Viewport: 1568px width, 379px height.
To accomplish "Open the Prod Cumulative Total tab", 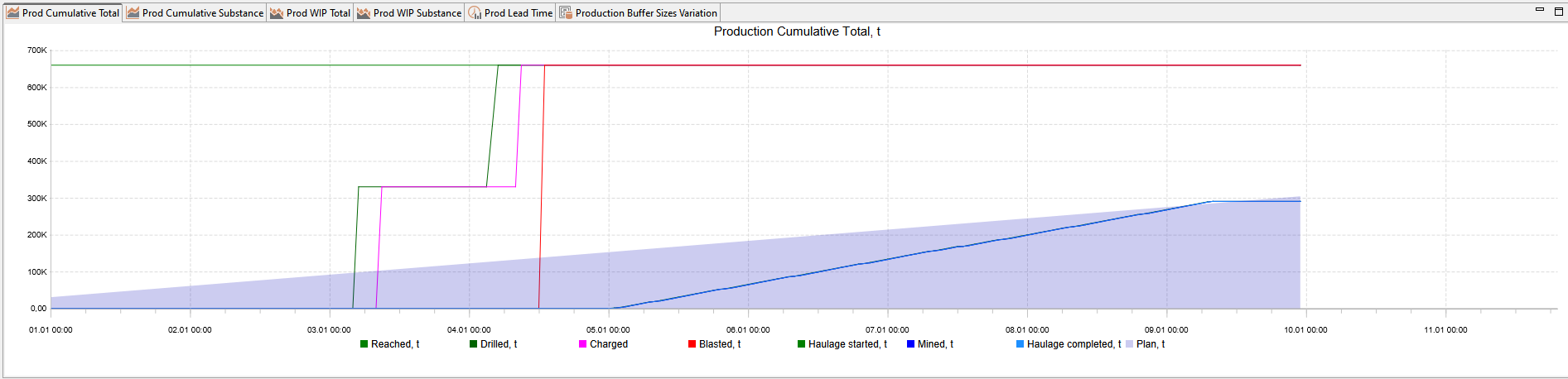I will pos(64,13).
